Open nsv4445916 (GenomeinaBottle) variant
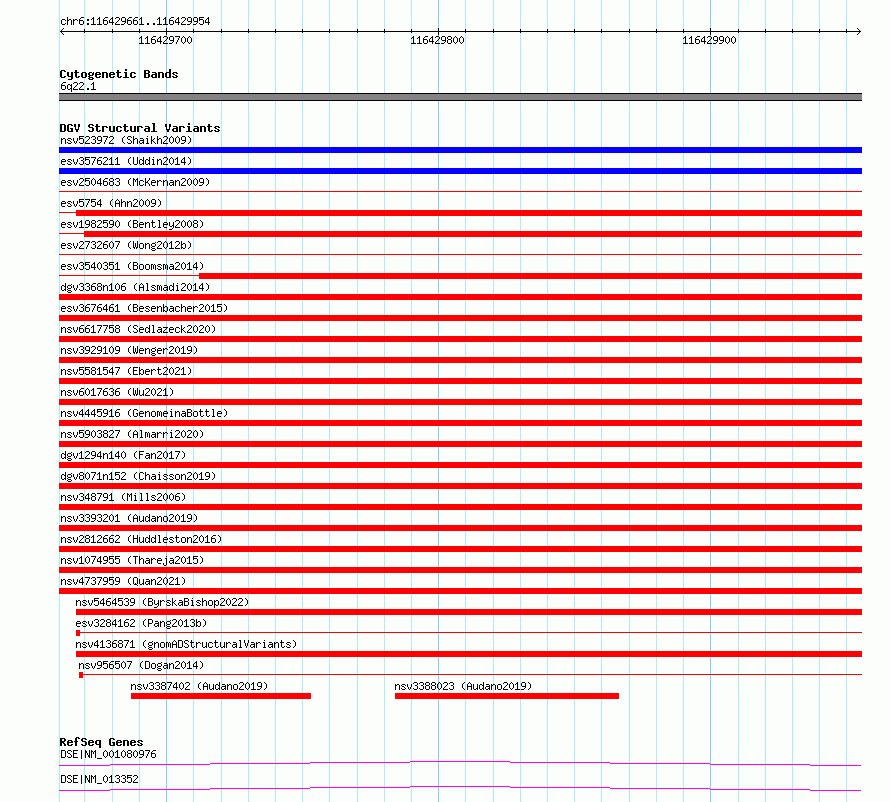The width and height of the screenshot is (890, 802). coord(144,413)
